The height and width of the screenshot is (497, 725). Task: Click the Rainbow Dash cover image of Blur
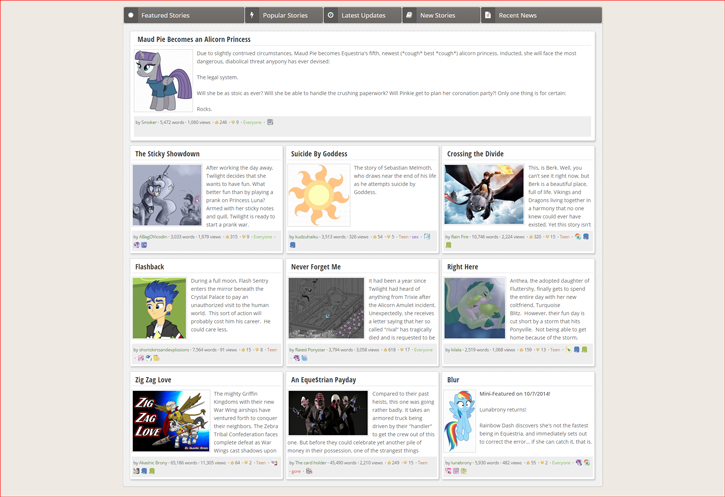pyautogui.click(x=460, y=421)
